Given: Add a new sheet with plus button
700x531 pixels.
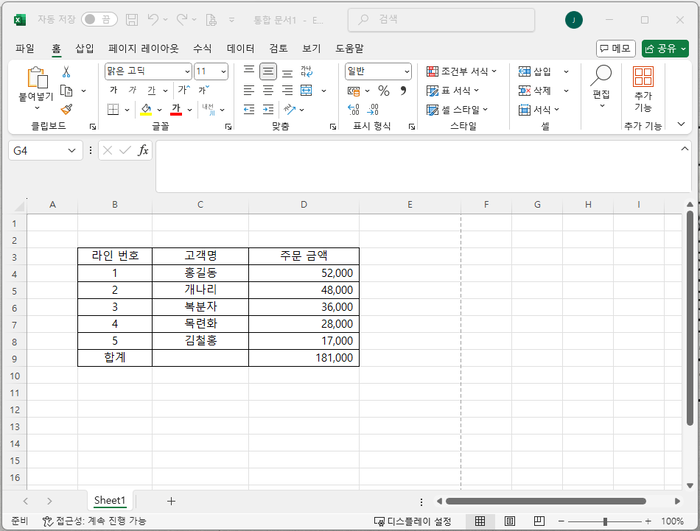Looking at the screenshot, I should 171,501.
